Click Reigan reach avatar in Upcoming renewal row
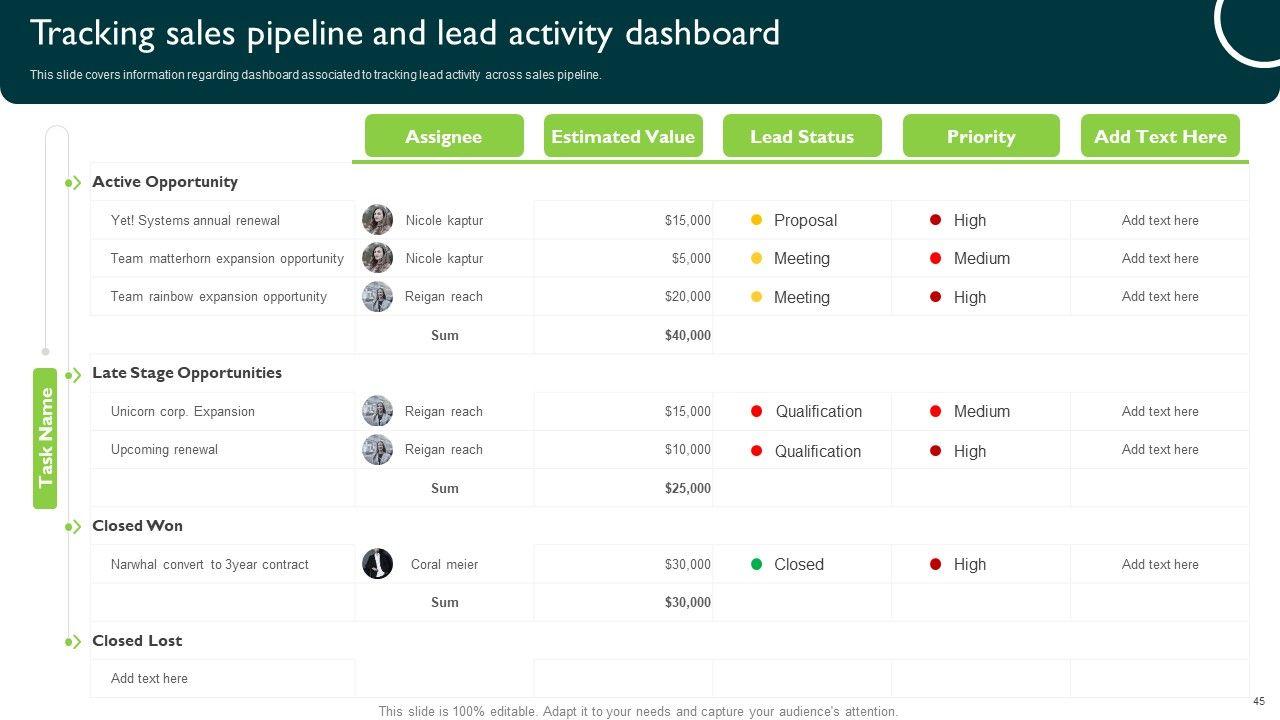Image resolution: width=1280 pixels, height=720 pixels. click(377, 450)
